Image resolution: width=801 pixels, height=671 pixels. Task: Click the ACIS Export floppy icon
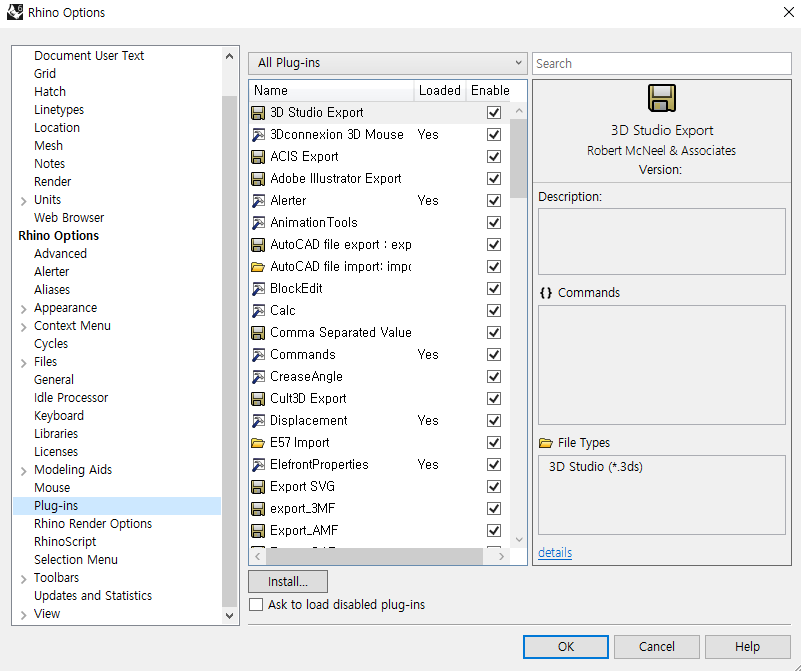coord(258,157)
